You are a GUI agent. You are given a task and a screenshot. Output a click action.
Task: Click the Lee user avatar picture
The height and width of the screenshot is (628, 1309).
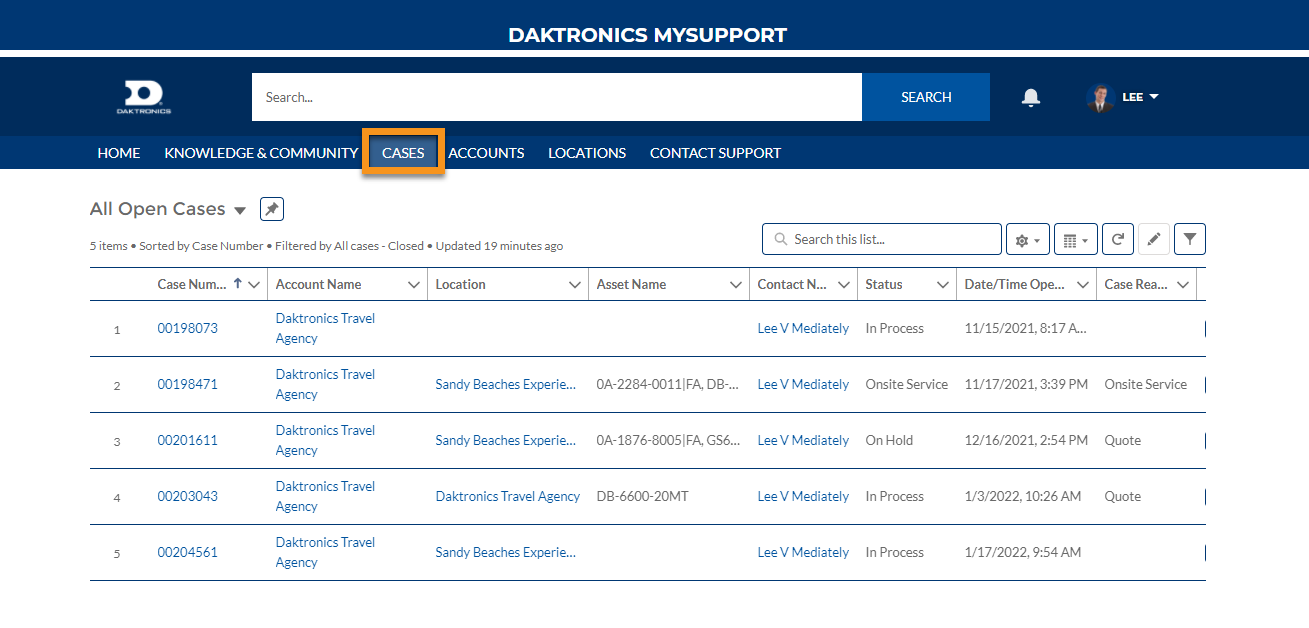point(1100,97)
